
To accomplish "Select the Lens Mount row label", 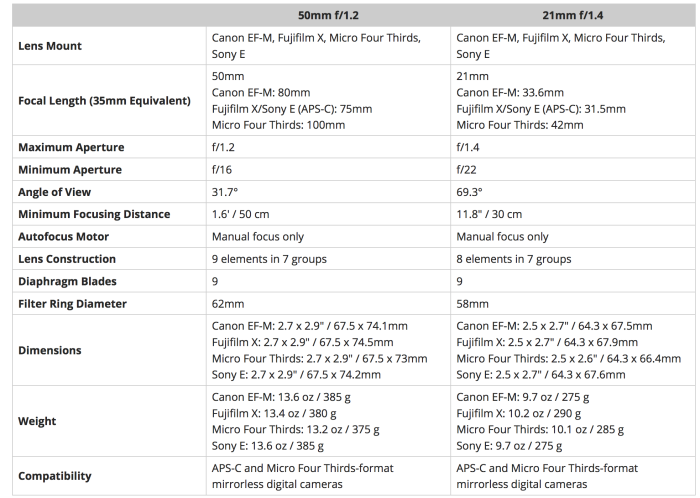I will point(50,46).
